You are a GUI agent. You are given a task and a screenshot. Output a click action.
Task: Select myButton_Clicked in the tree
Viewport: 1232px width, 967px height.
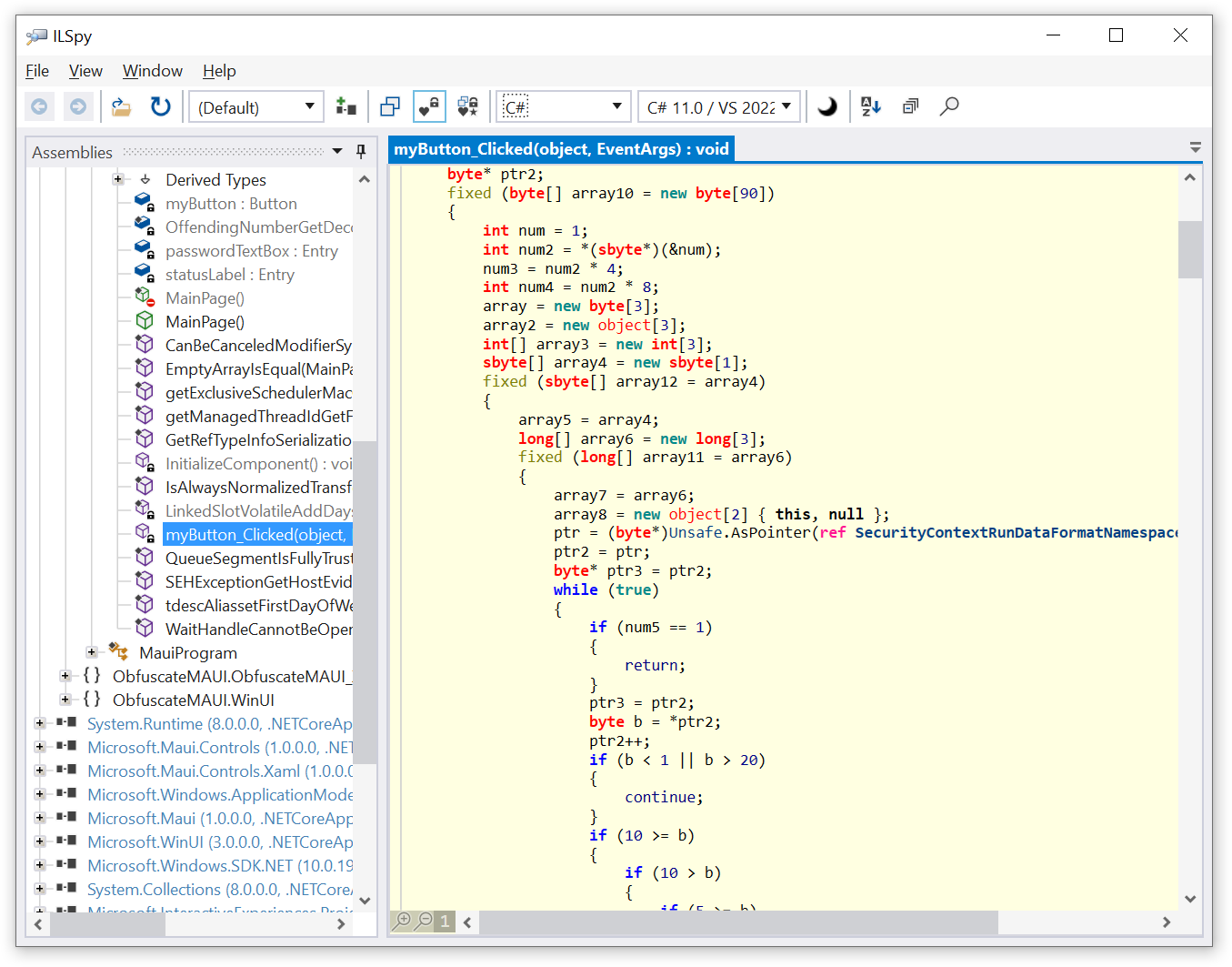pyautogui.click(x=257, y=534)
